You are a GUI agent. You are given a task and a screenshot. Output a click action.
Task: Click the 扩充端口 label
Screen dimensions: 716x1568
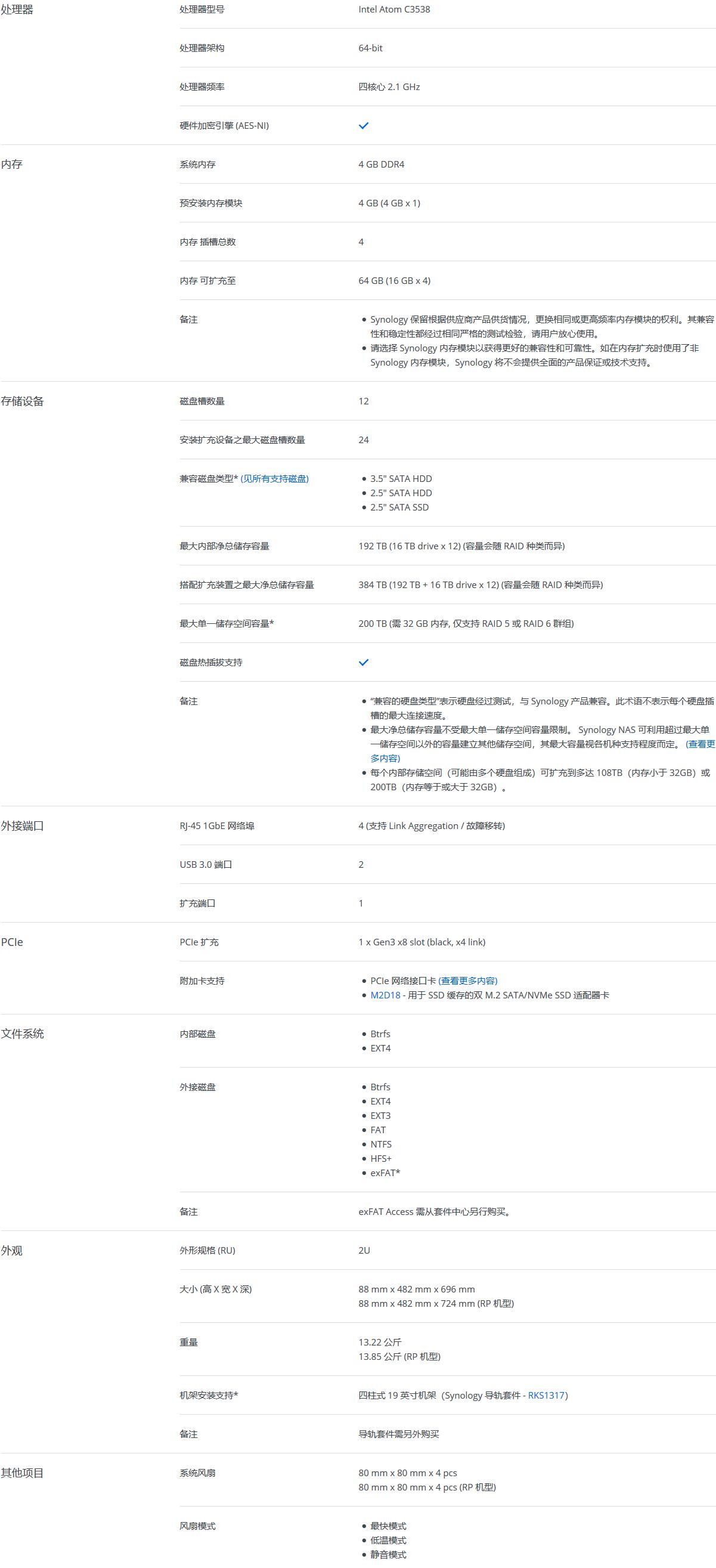(198, 904)
